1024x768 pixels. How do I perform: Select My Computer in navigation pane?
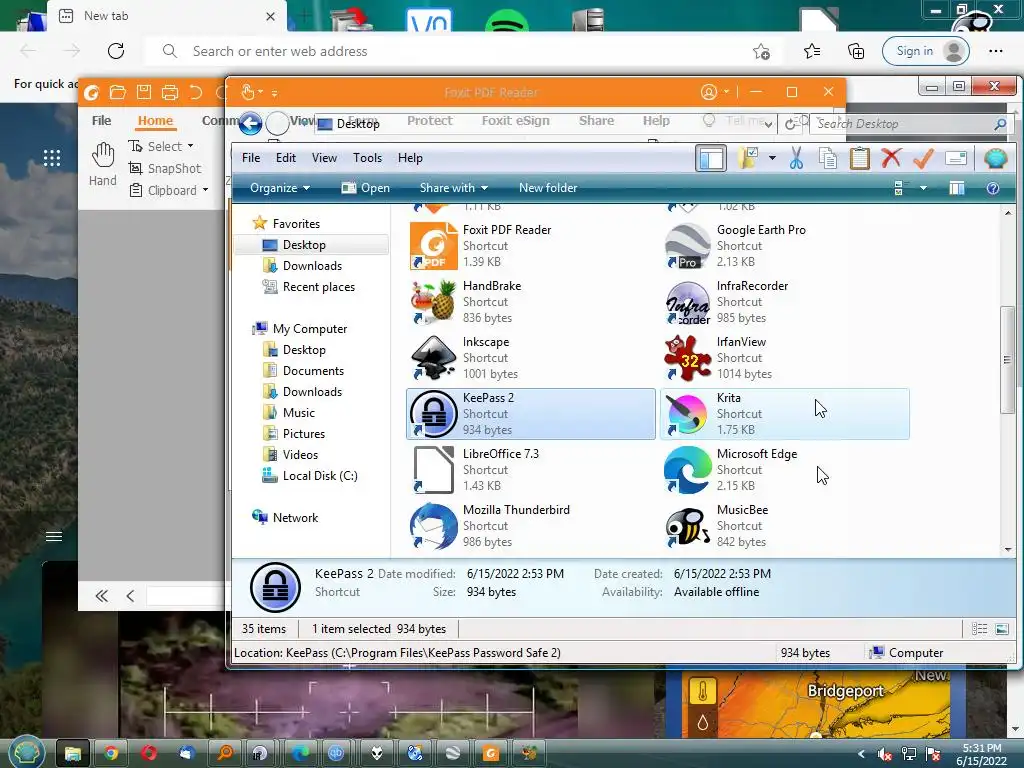(300, 328)
